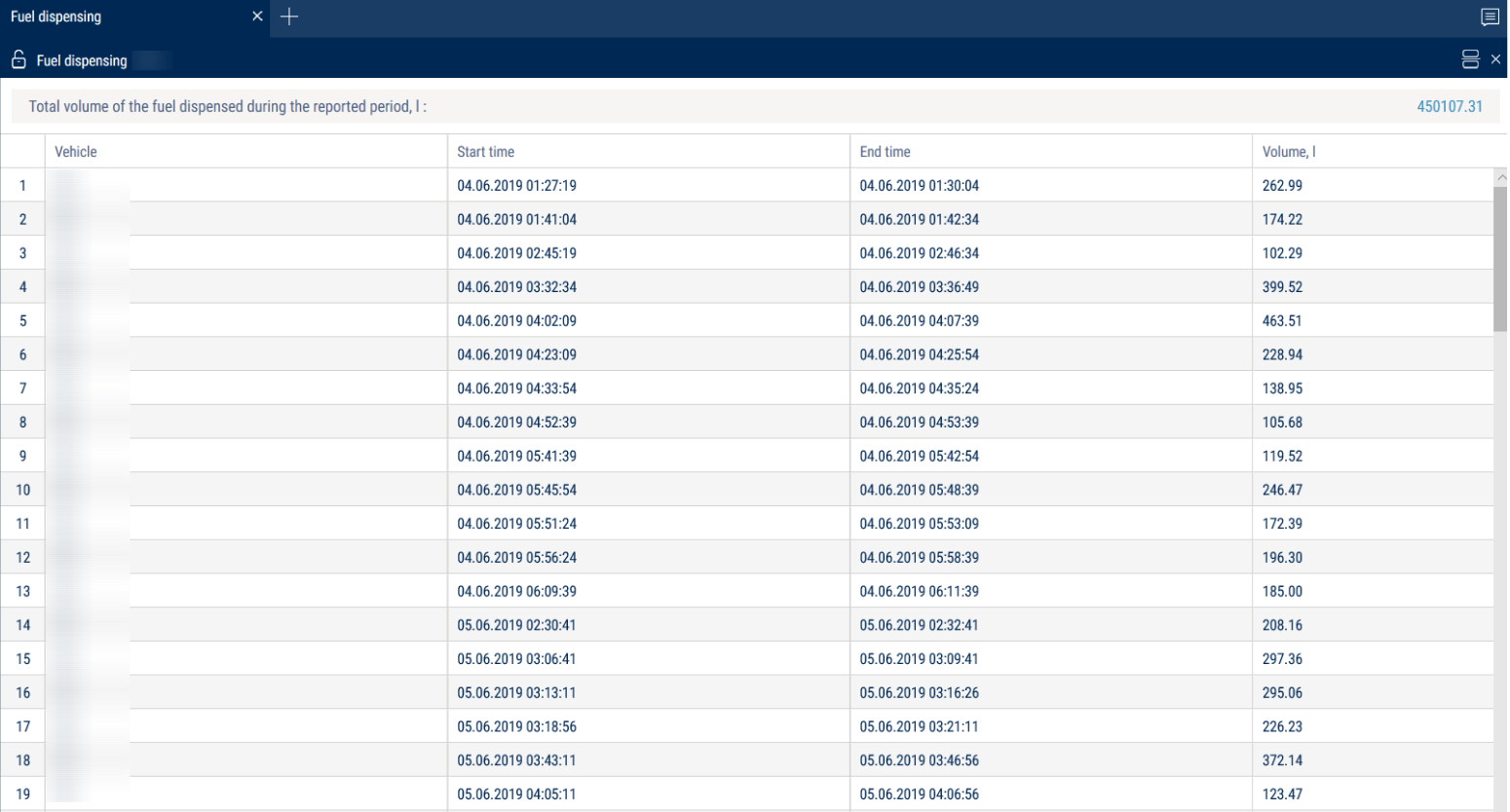Select start time 04.06.2019 01:27:19
The image size is (1510, 812).
(516, 185)
